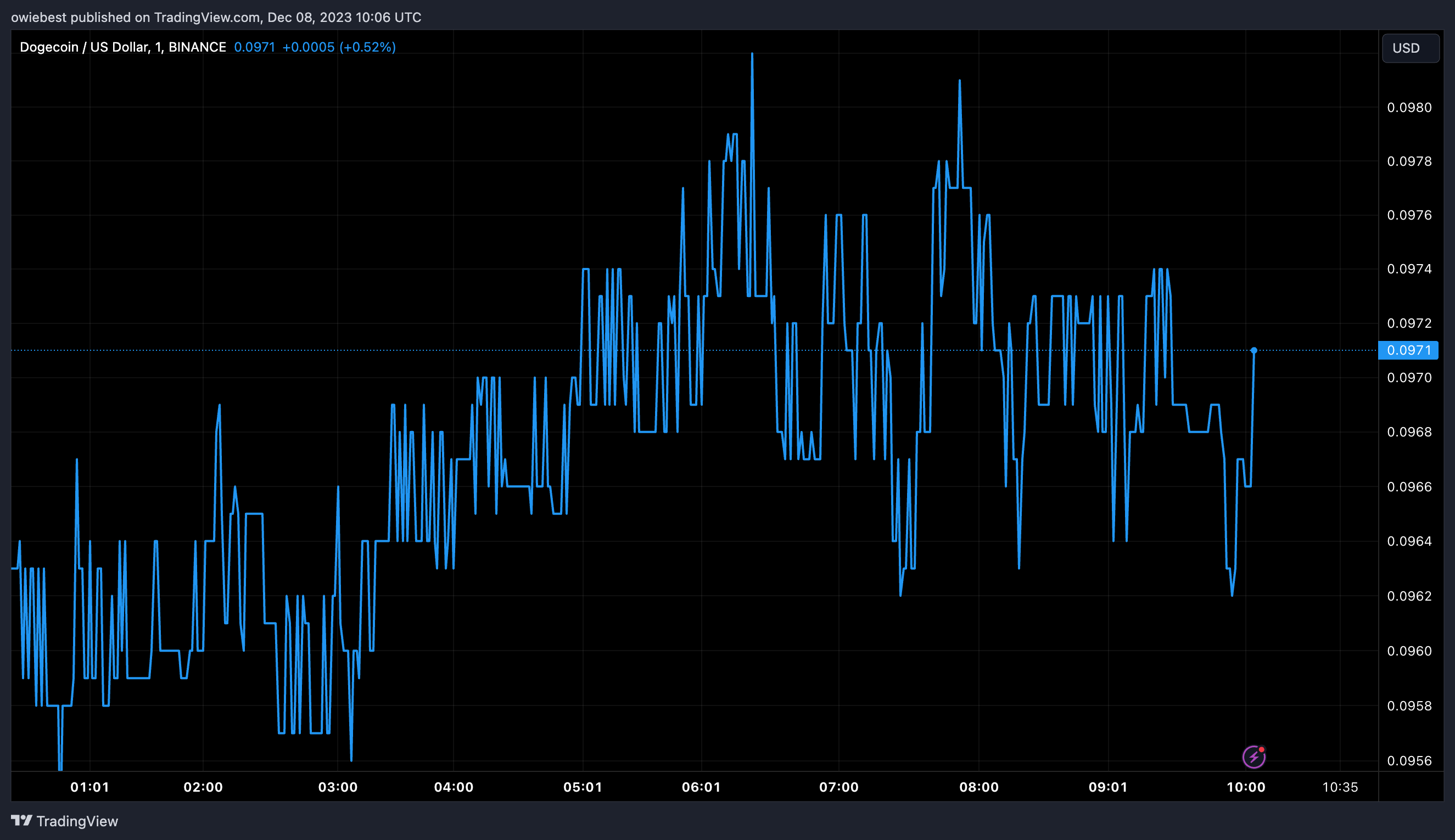Click the 0.0980 price axis label
Screen dimensions: 1455x840
tap(1409, 107)
